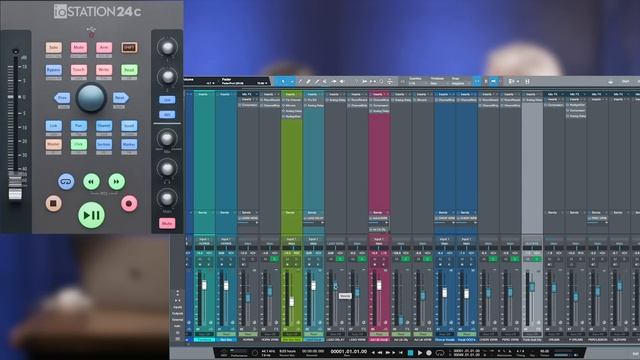
Task: Select the Listen speaker tool in toolbar
Action: click(342, 82)
